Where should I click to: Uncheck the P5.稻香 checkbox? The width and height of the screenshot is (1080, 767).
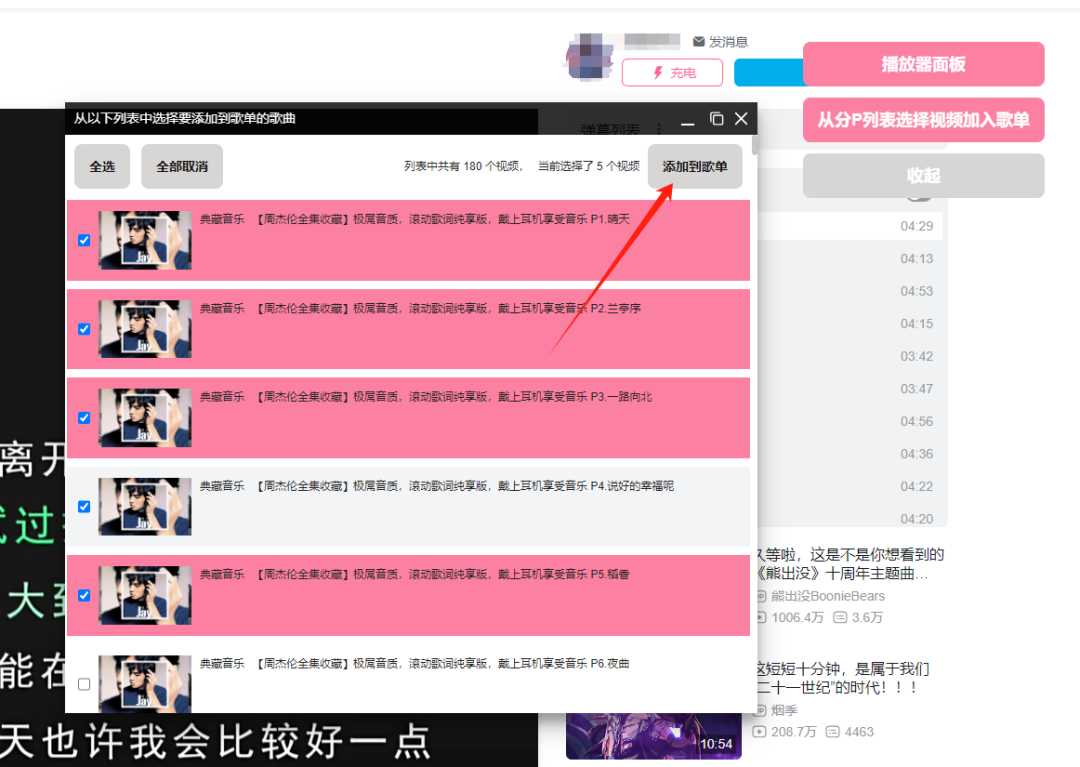pyautogui.click(x=84, y=596)
